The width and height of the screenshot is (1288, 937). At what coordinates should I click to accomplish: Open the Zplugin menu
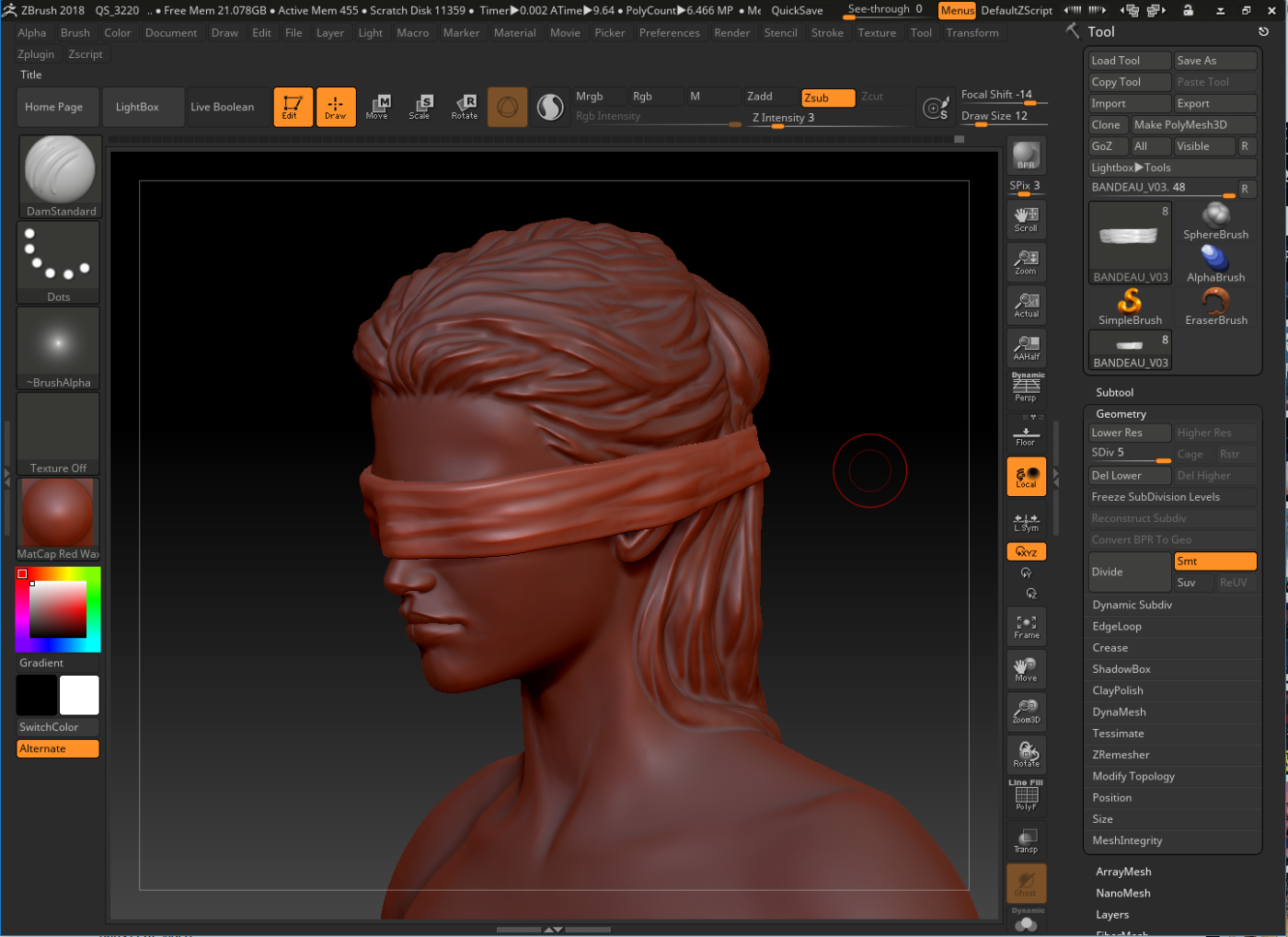click(36, 54)
